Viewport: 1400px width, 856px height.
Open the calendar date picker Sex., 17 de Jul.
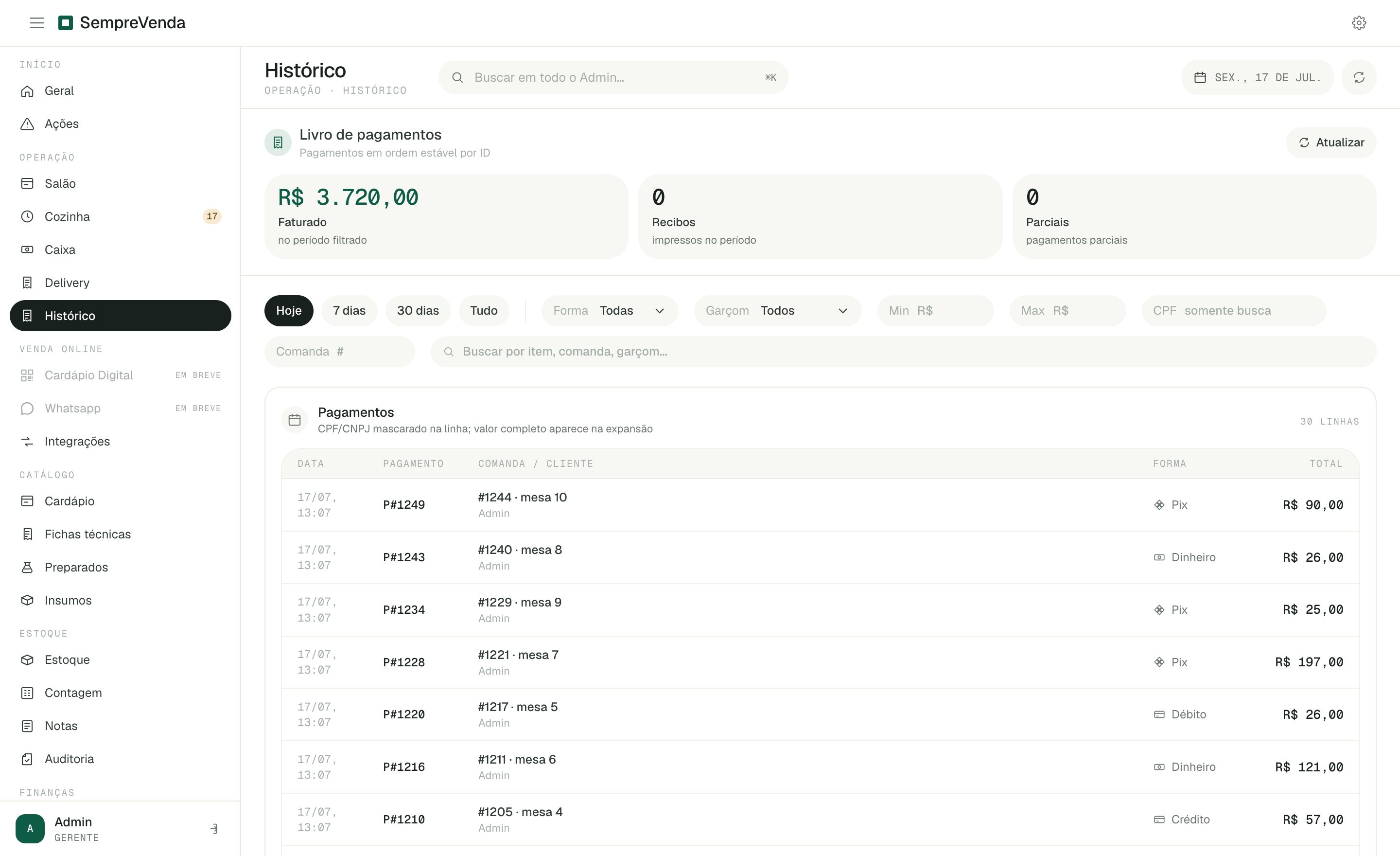(x=1258, y=77)
